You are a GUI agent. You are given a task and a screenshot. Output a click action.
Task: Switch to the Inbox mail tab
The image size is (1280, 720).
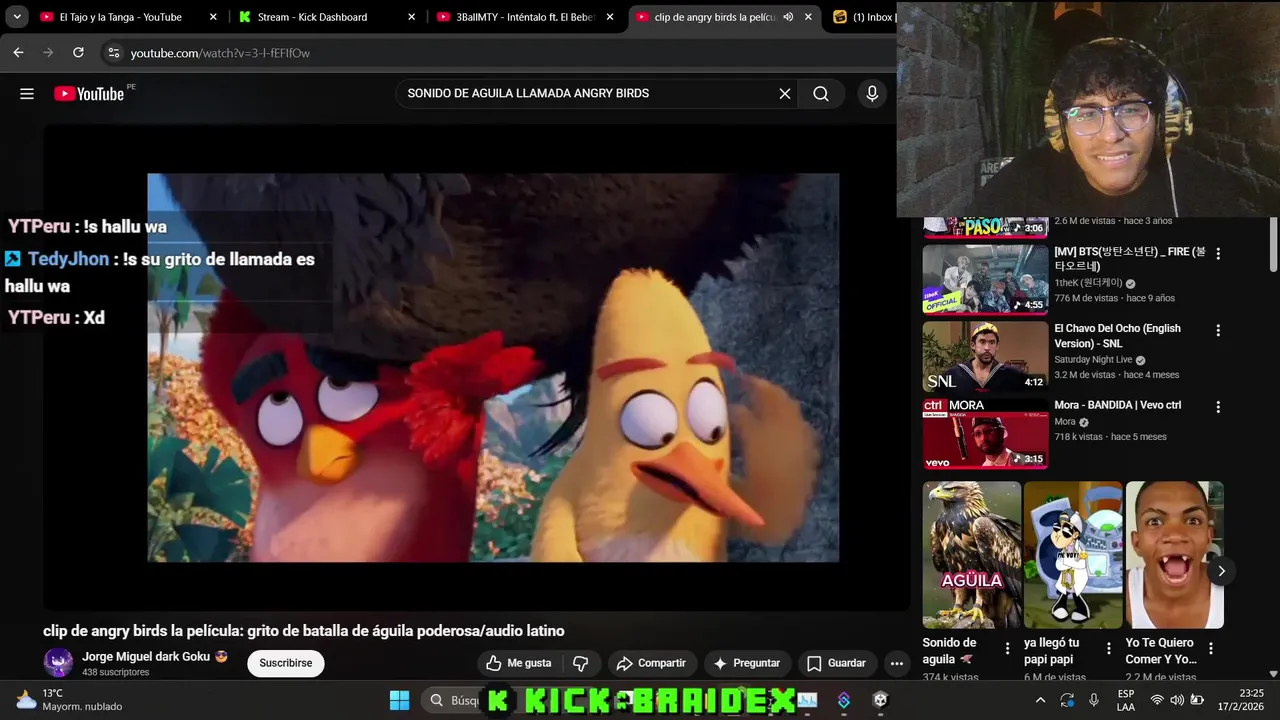pyautogui.click(x=863, y=17)
